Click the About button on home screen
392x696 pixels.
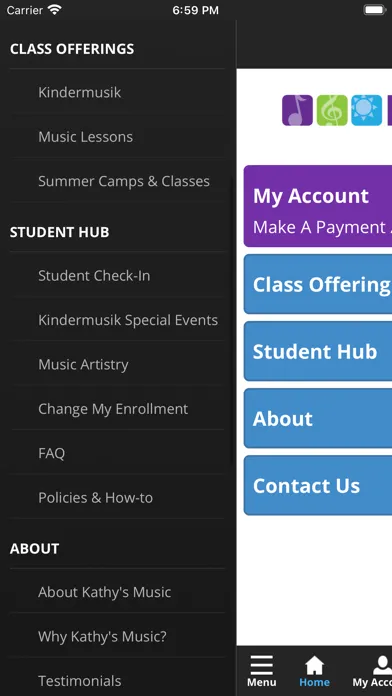pyautogui.click(x=318, y=418)
